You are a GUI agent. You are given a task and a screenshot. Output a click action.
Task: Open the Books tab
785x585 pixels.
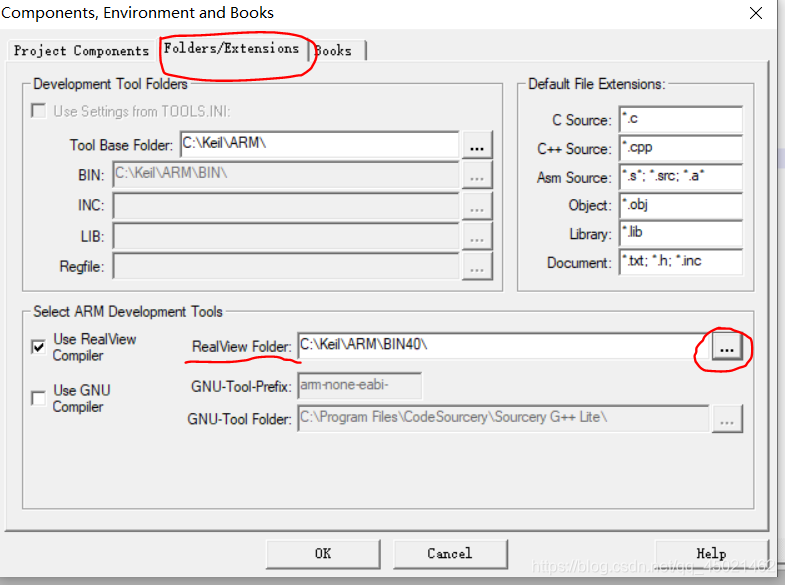pyautogui.click(x=335, y=51)
